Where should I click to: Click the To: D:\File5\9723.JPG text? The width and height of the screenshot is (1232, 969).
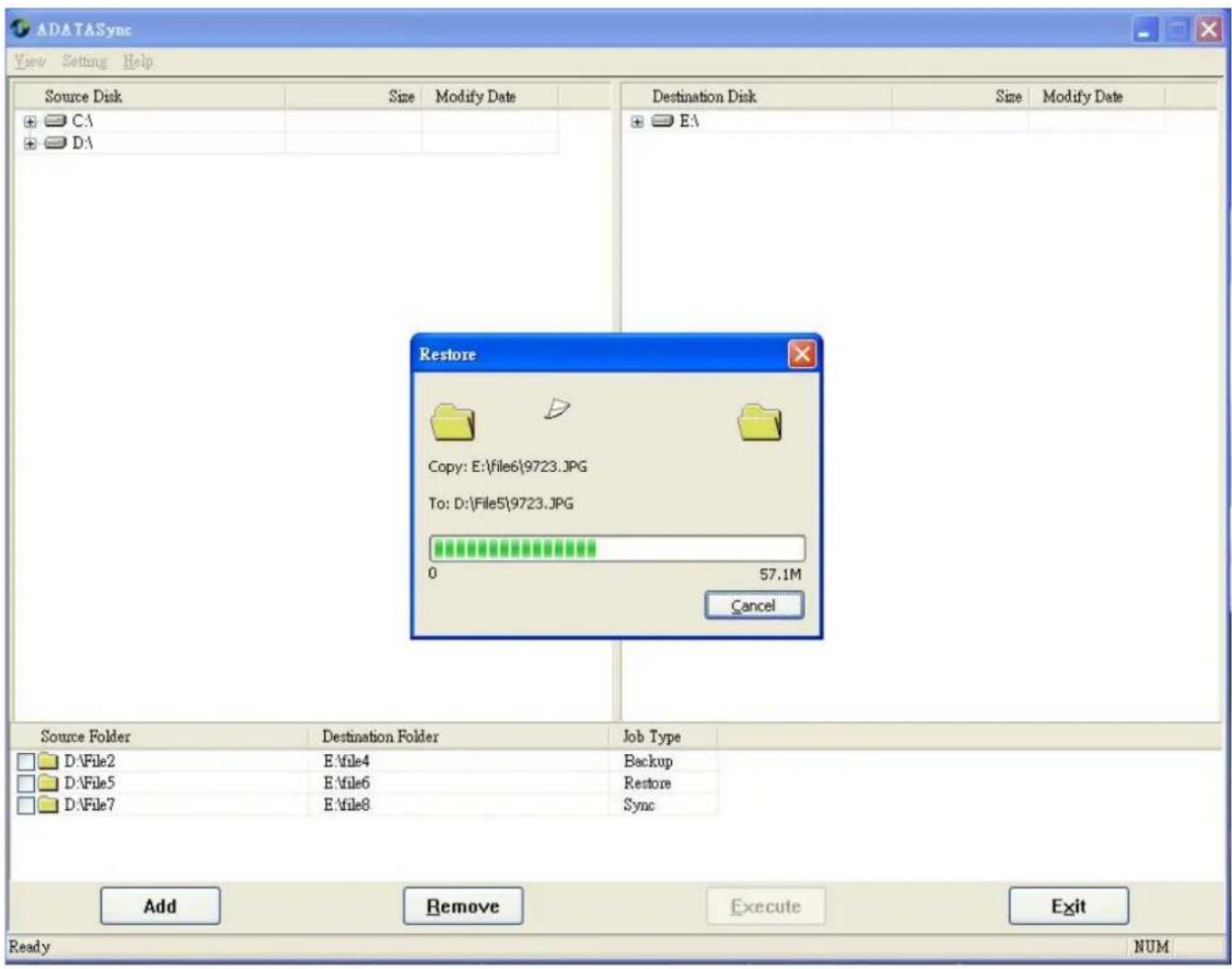click(x=501, y=503)
